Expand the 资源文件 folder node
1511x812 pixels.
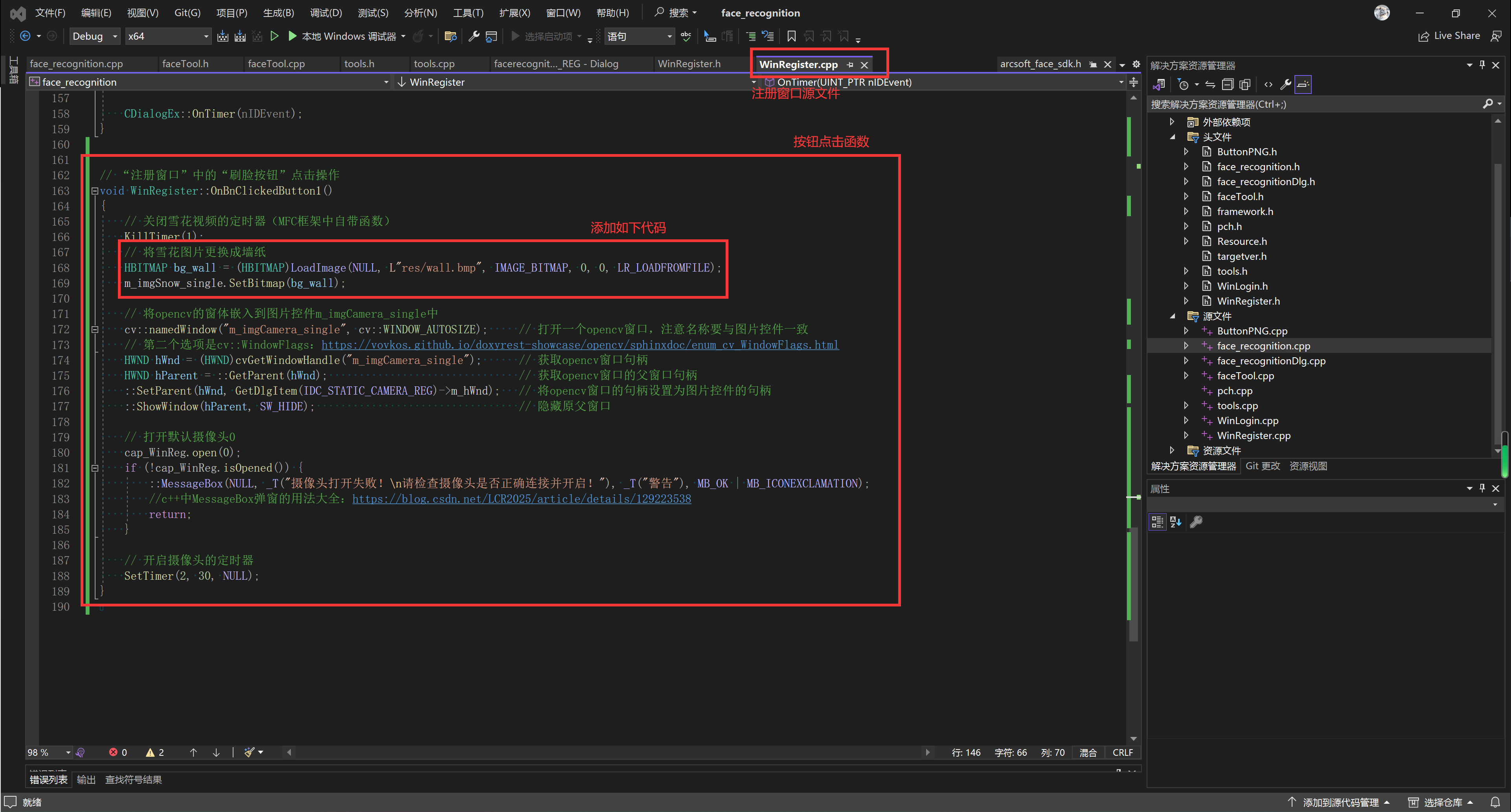point(1172,450)
